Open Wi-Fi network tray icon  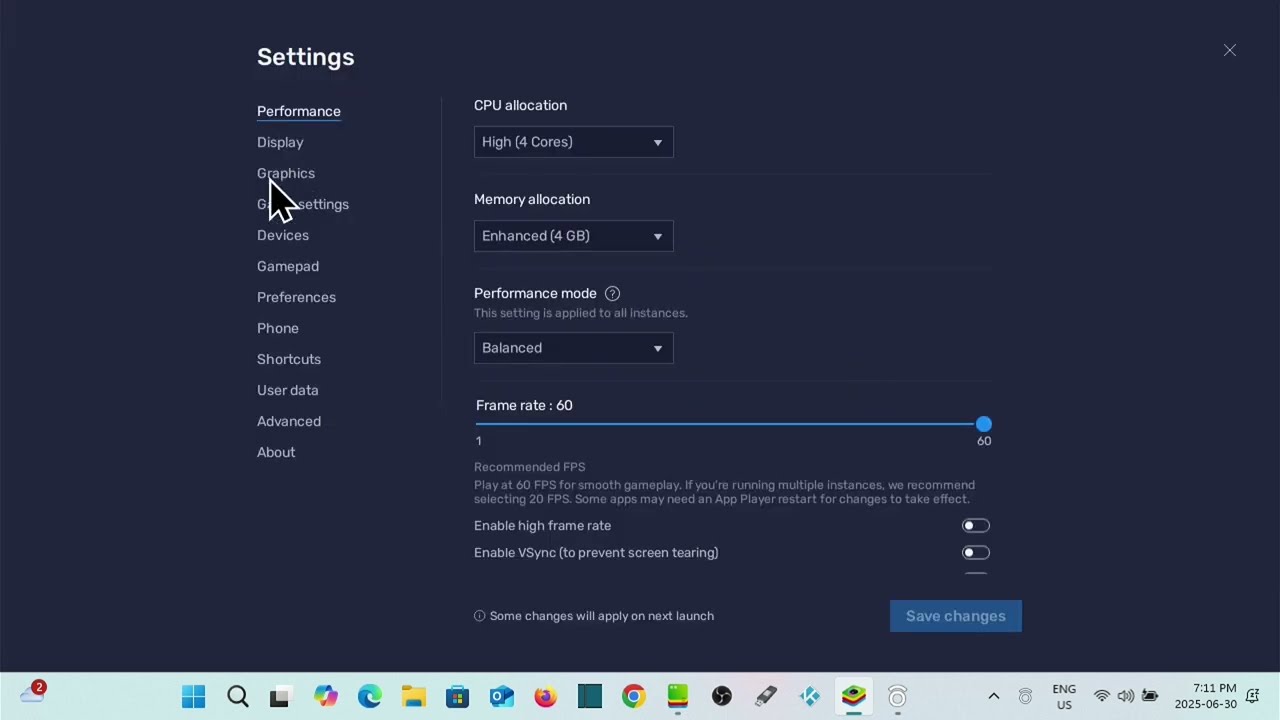coord(1102,696)
